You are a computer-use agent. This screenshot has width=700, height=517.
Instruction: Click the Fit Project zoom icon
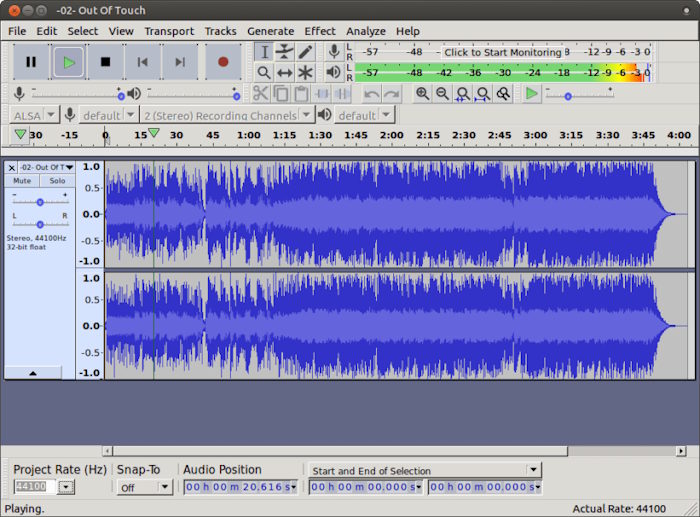click(483, 94)
